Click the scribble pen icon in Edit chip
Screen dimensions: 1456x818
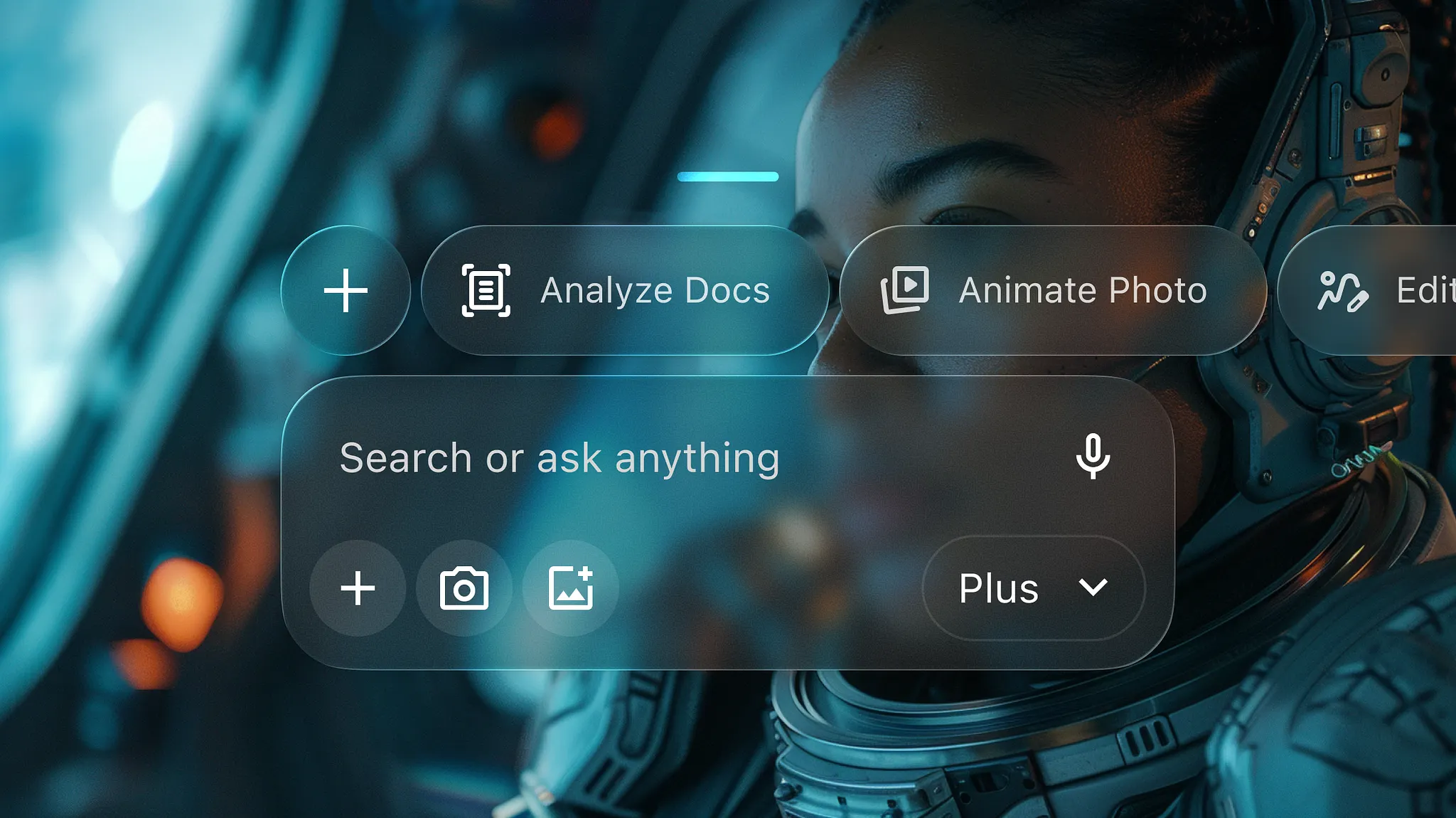[1342, 291]
